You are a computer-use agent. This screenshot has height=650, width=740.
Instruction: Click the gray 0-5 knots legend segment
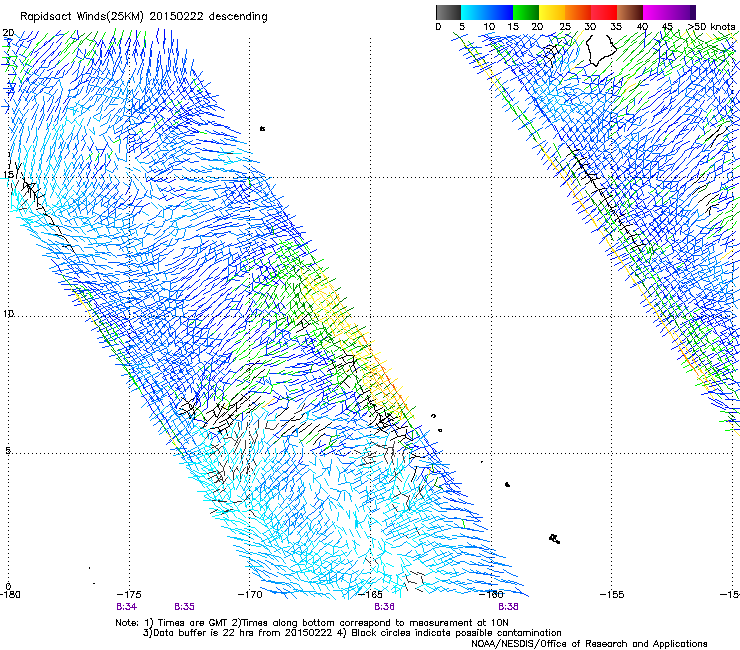pos(448,12)
